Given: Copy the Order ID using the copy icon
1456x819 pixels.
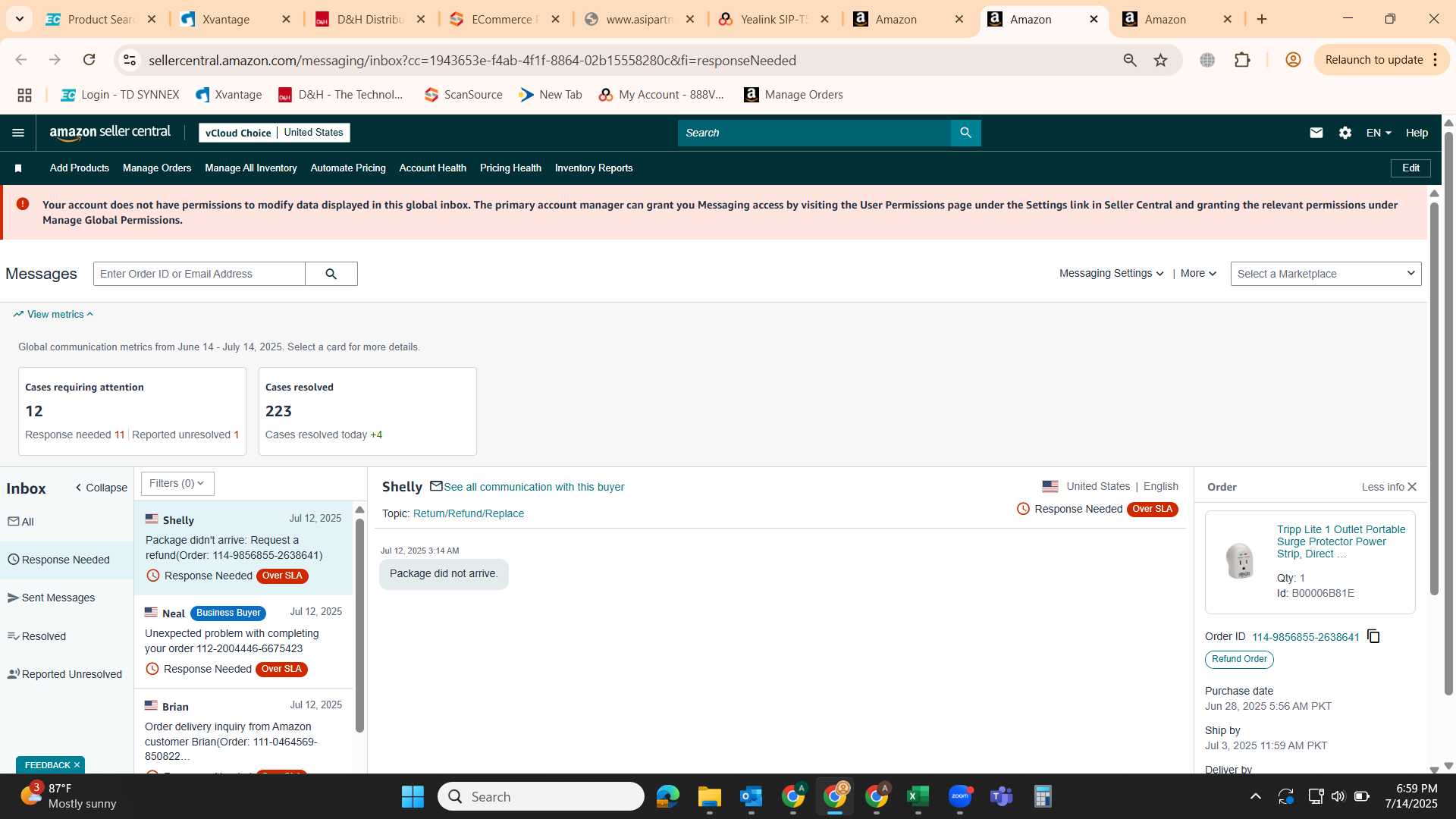Looking at the screenshot, I should point(1373,636).
